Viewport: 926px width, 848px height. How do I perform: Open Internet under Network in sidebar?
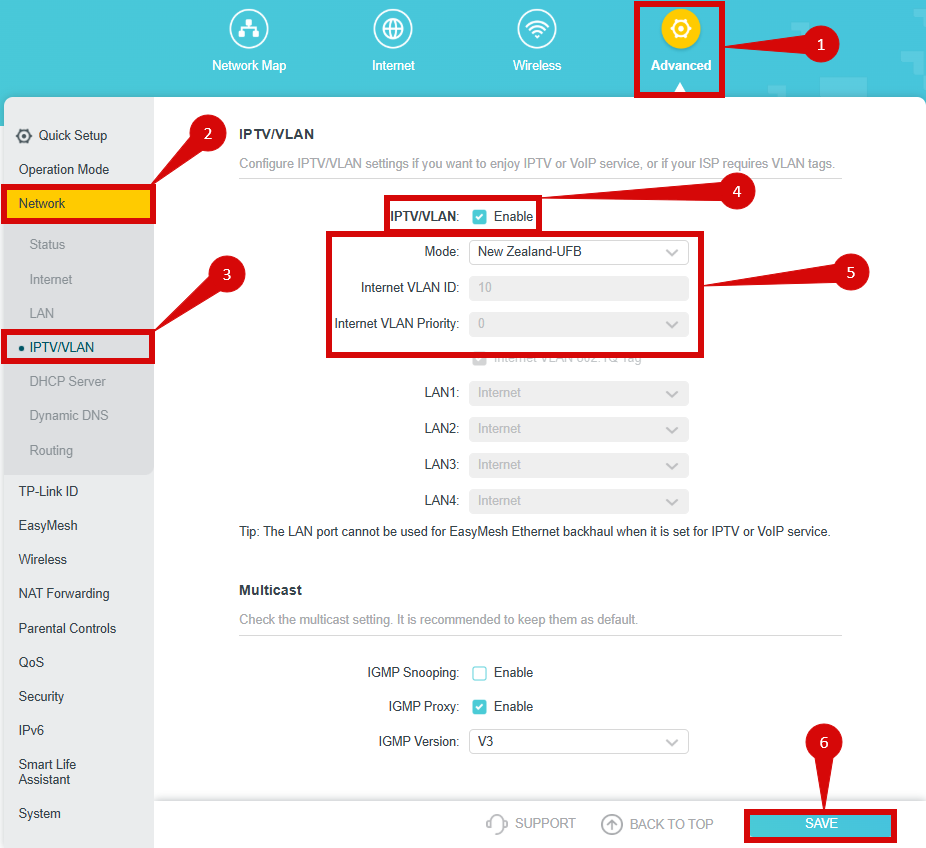[51, 279]
